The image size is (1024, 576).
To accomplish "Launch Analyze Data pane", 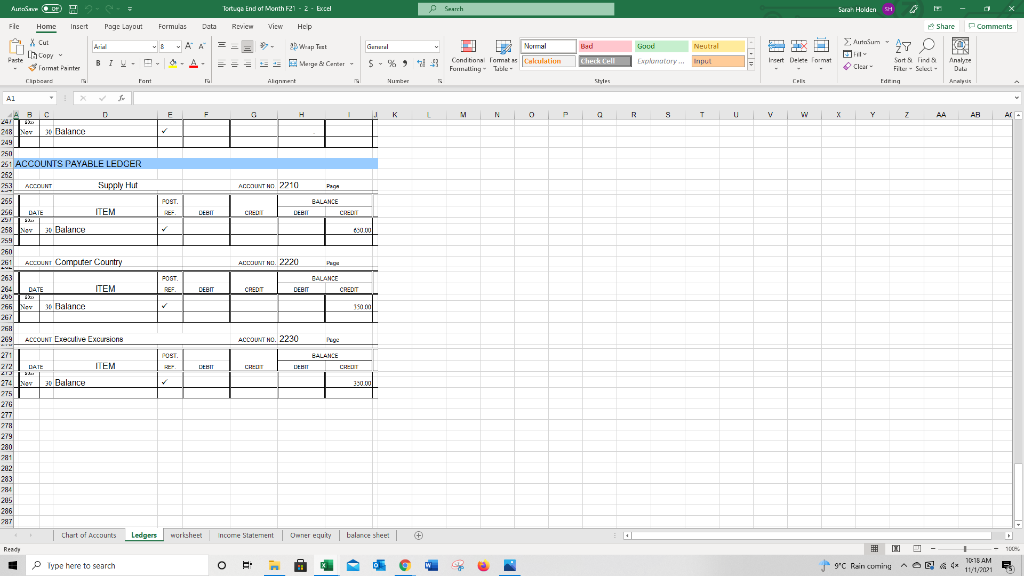I will [x=960, y=56].
